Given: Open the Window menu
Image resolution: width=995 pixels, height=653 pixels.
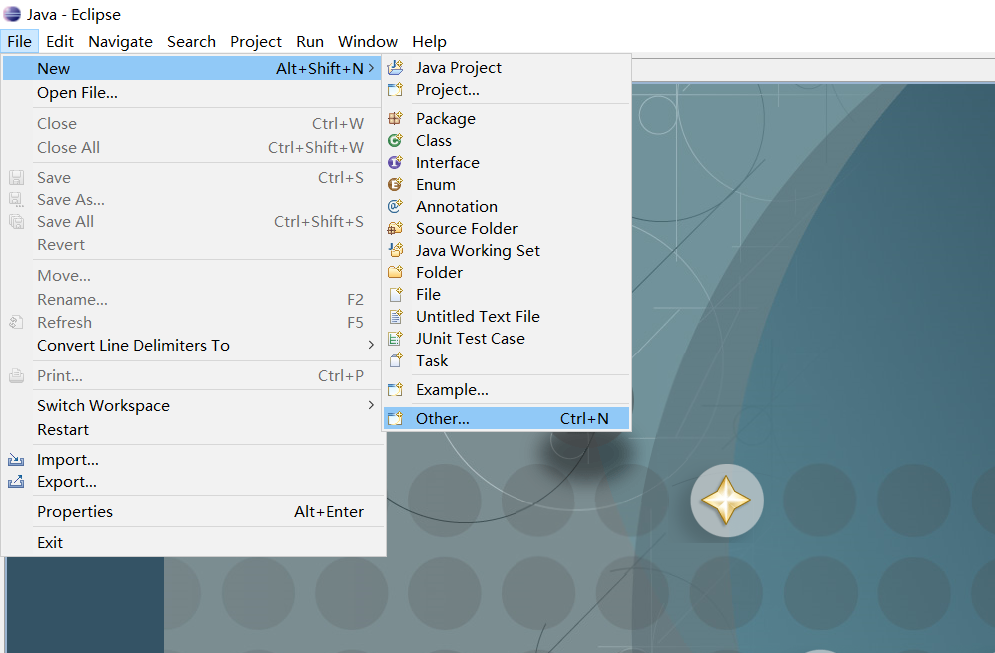Looking at the screenshot, I should tap(367, 41).
